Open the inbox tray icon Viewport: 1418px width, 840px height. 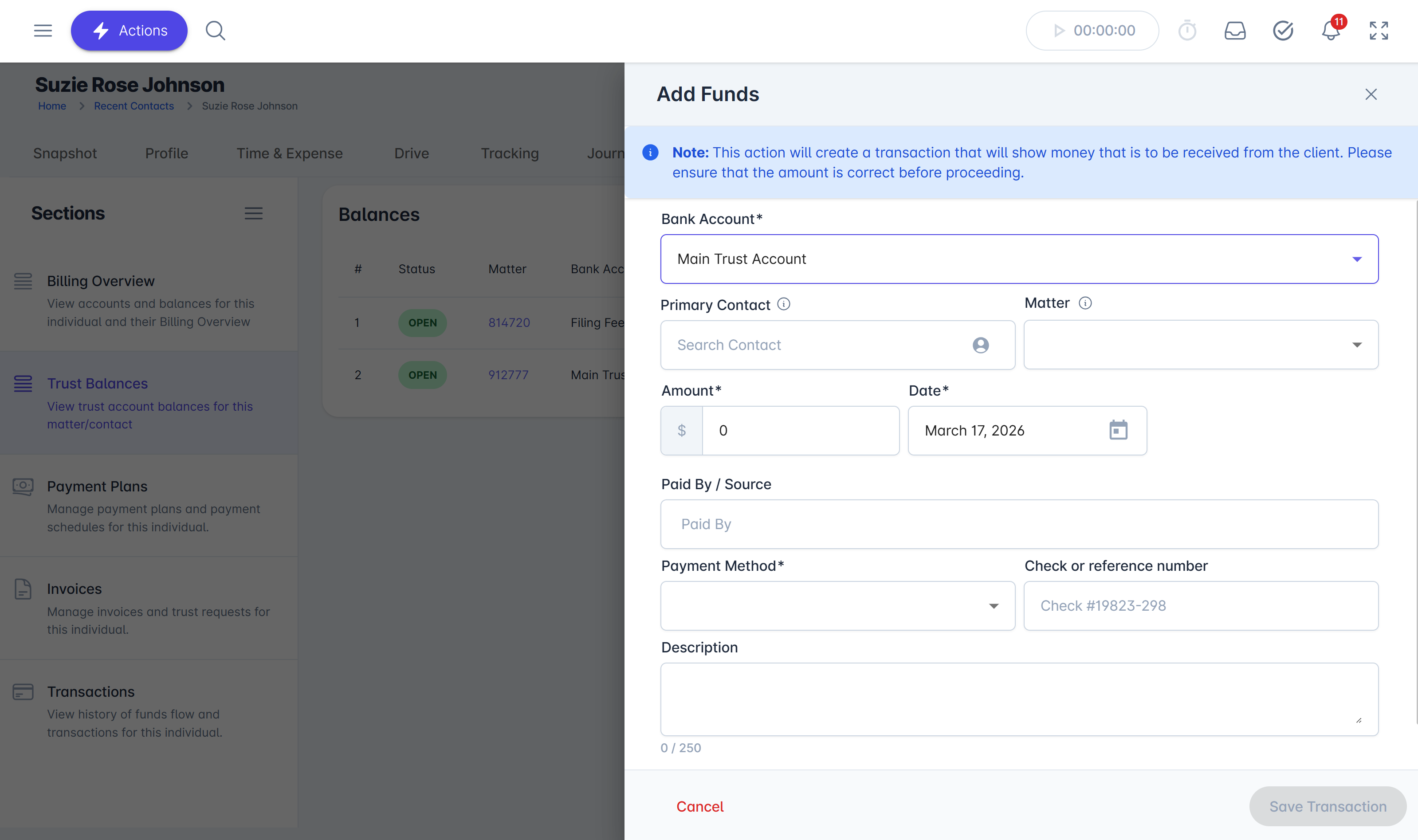pos(1234,31)
